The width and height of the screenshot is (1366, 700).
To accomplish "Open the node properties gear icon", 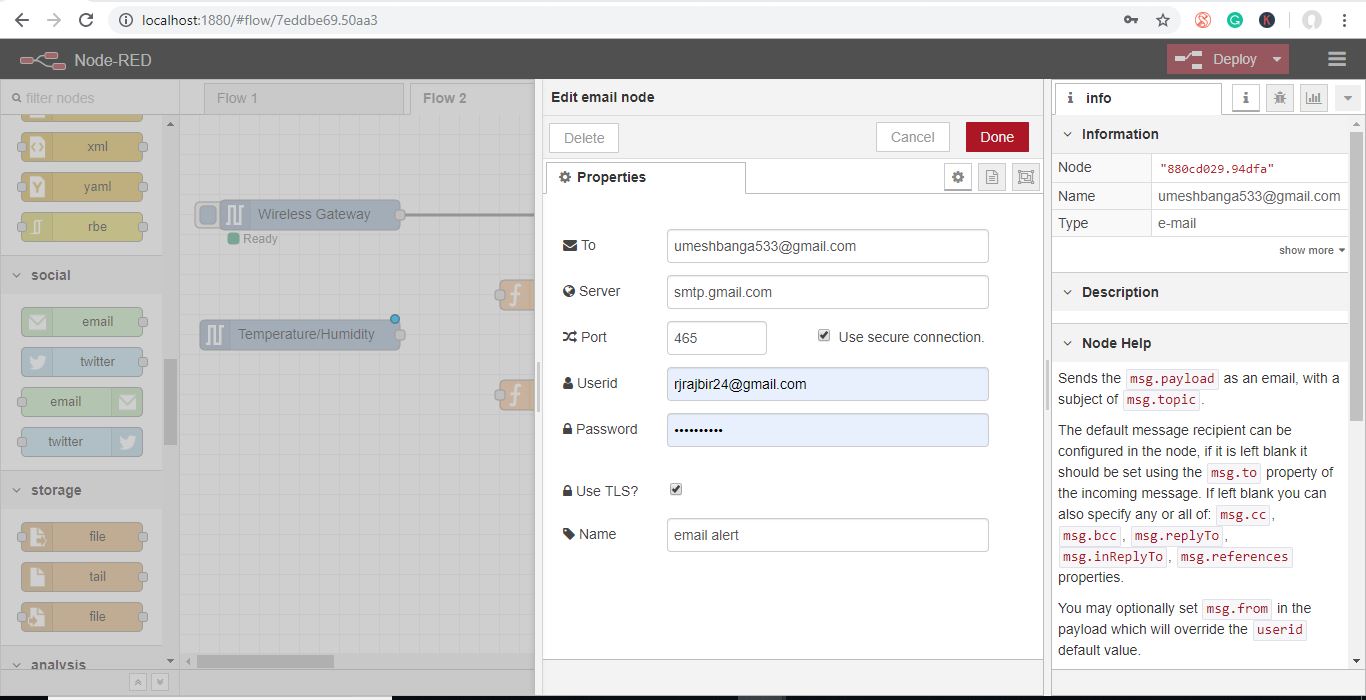I will coord(957,177).
